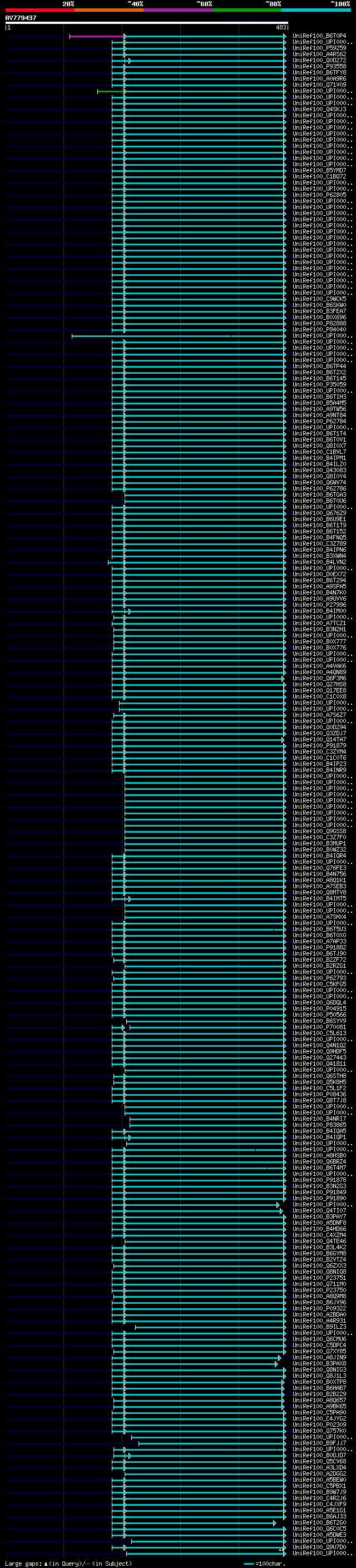Image resolution: width=356 pixels, height=1568 pixels.
Task: Select hit UniRef100_B6SKW0
Action: click(319, 305)
